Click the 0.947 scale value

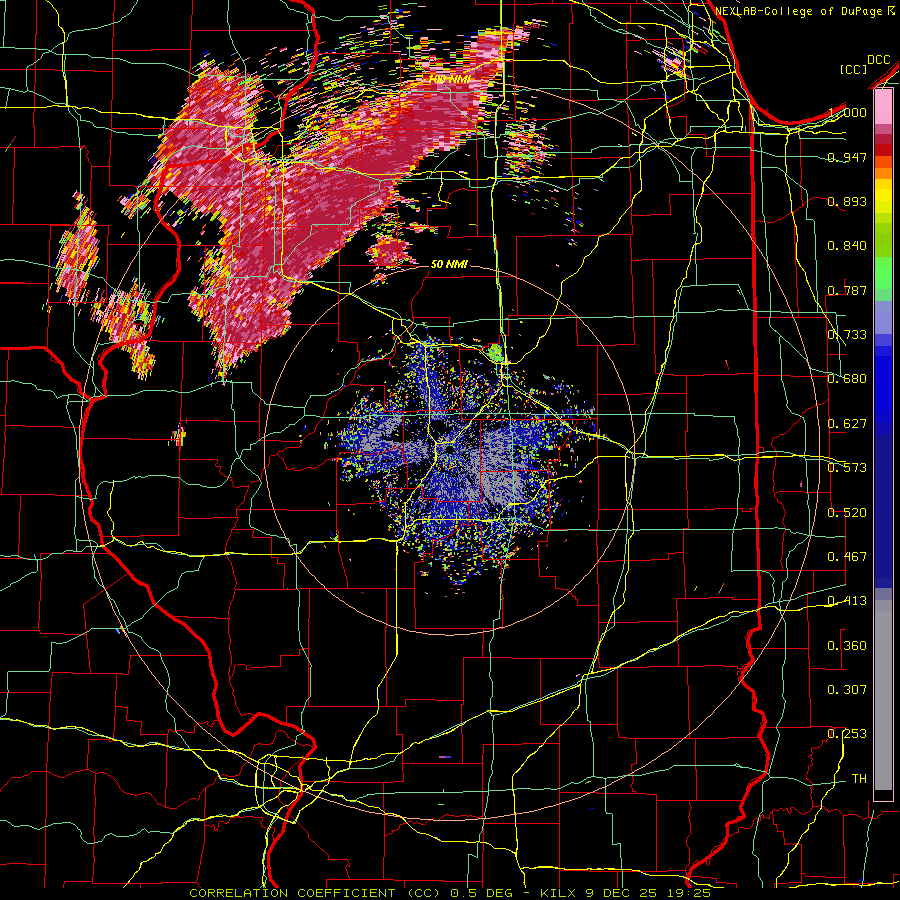point(847,157)
